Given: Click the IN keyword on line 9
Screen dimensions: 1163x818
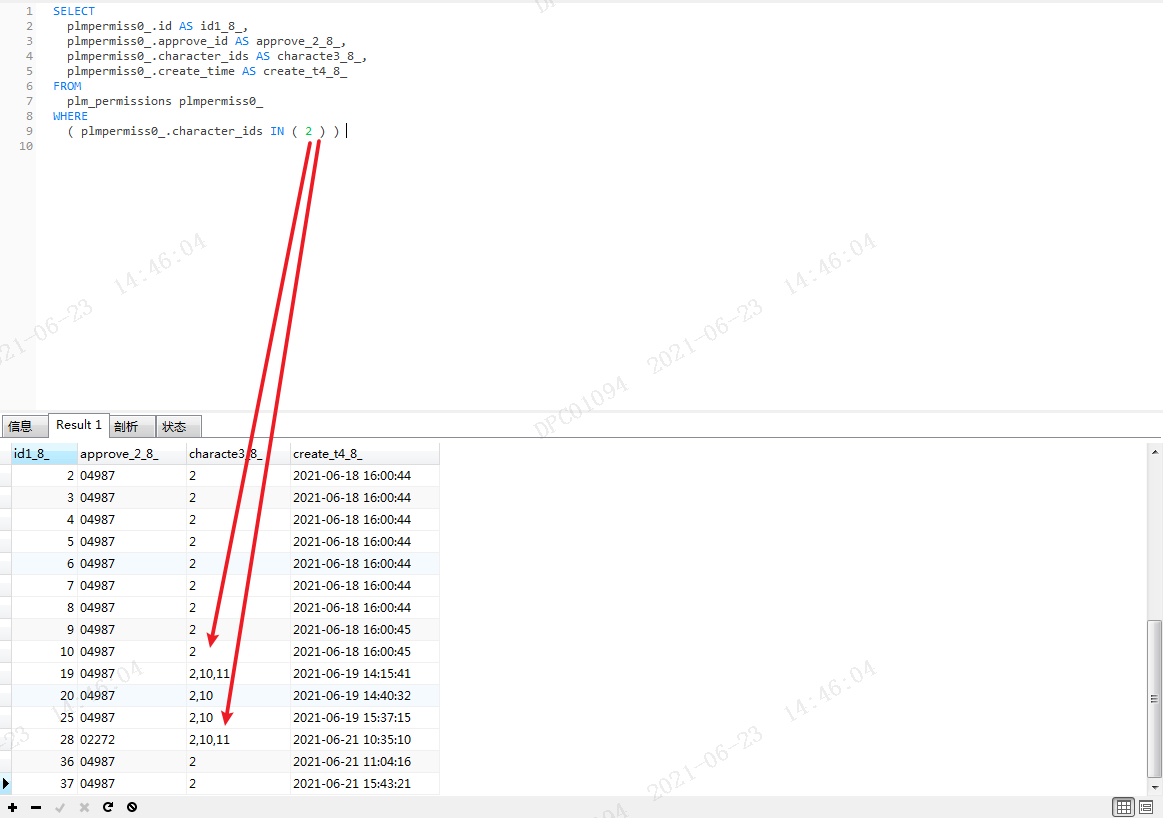Looking at the screenshot, I should pyautogui.click(x=277, y=131).
